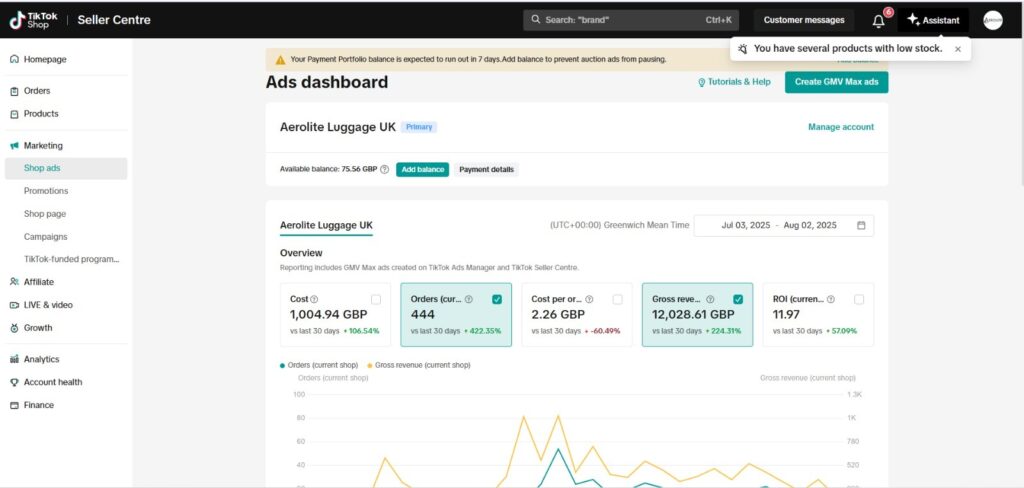Enable the Cost metric checkbox
Viewport: 1024px width, 488px height.
[x=375, y=299]
